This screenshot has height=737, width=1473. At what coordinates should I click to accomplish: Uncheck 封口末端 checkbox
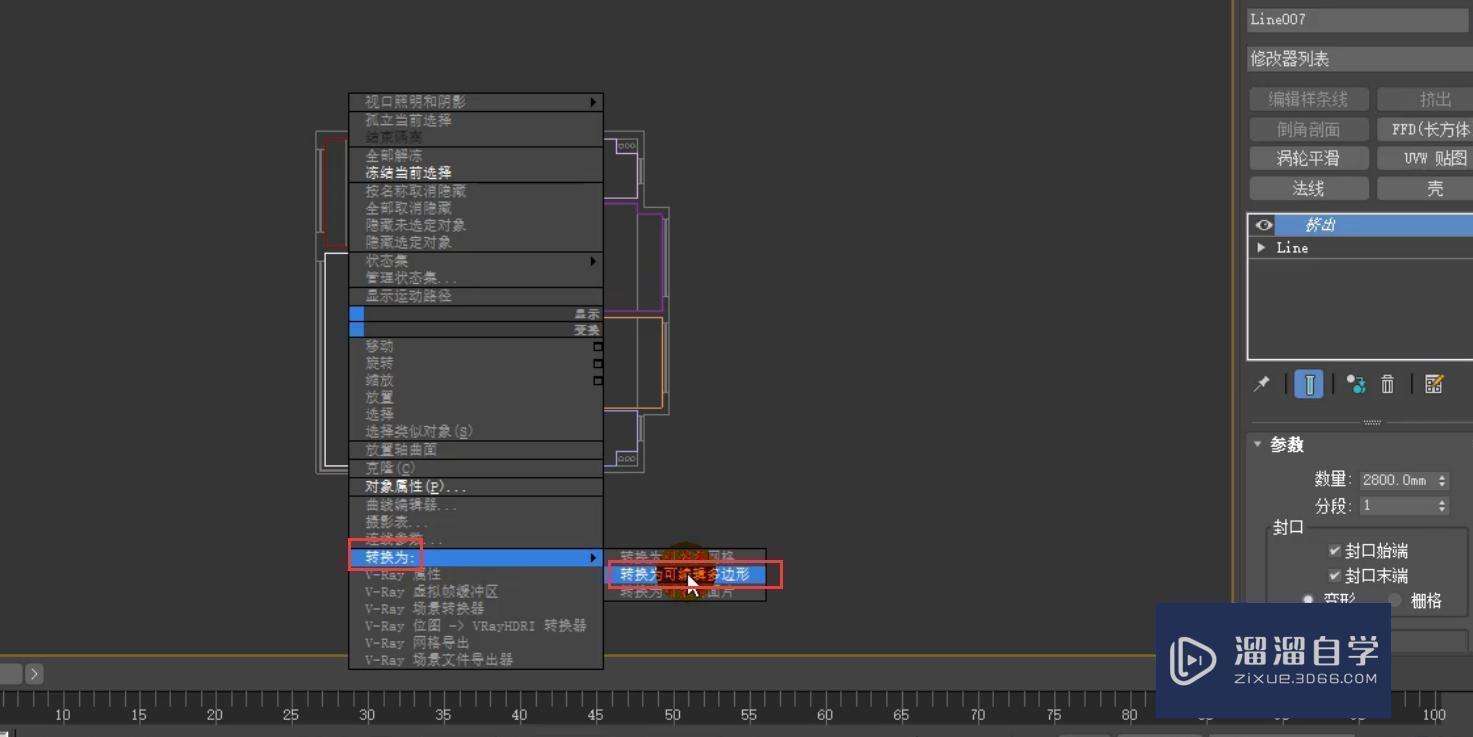1334,575
